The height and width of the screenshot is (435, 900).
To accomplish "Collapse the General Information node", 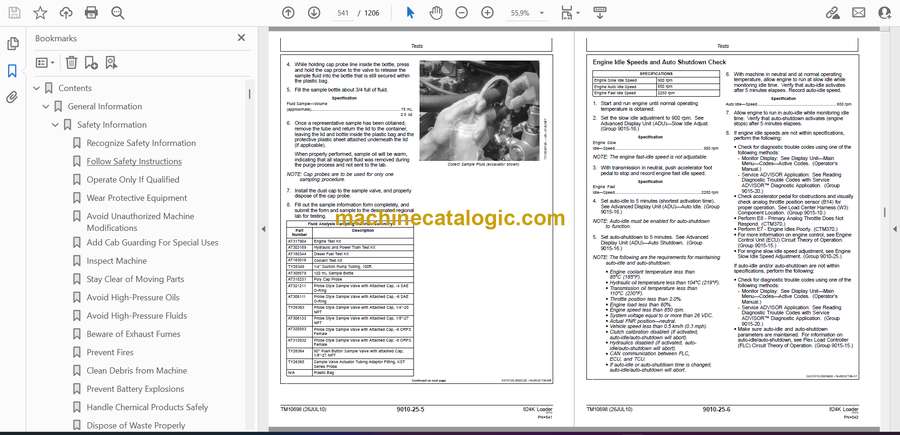I will click(46, 107).
